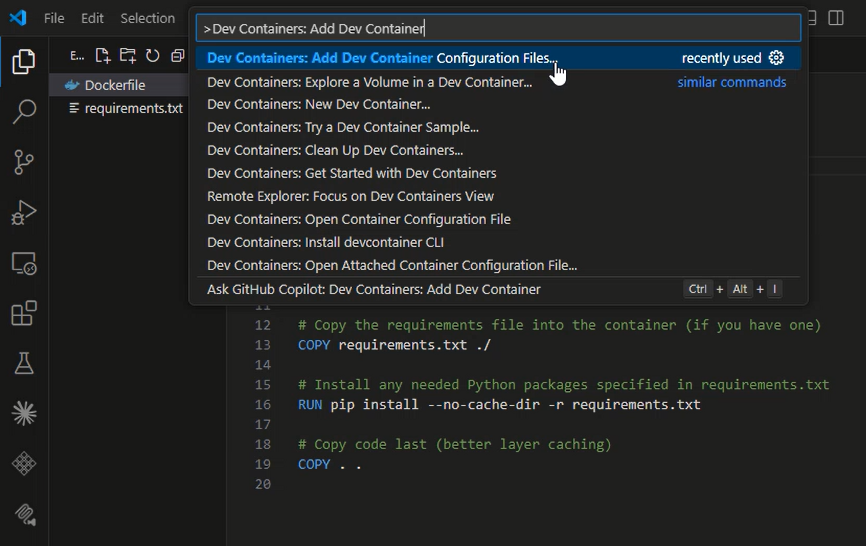Run Add Dev Container Configuration Files command

[x=498, y=58]
